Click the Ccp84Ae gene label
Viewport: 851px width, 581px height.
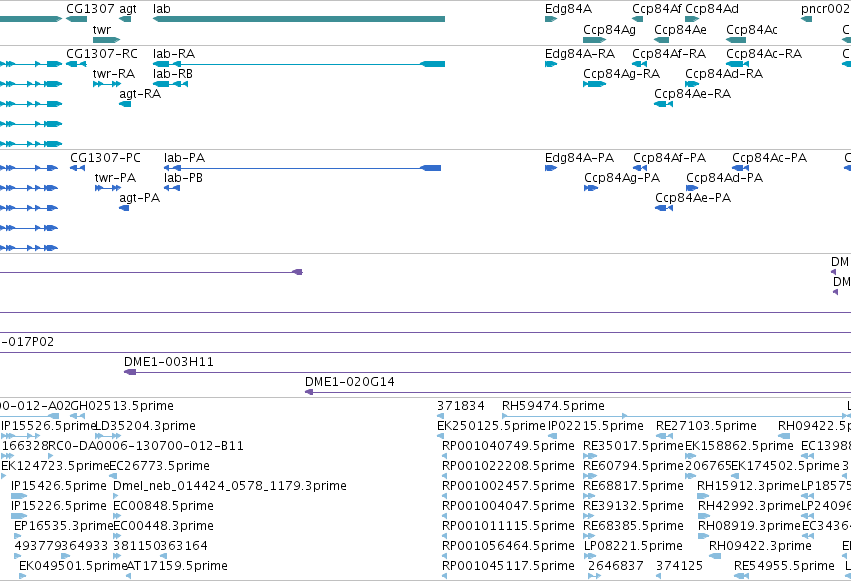click(x=680, y=30)
